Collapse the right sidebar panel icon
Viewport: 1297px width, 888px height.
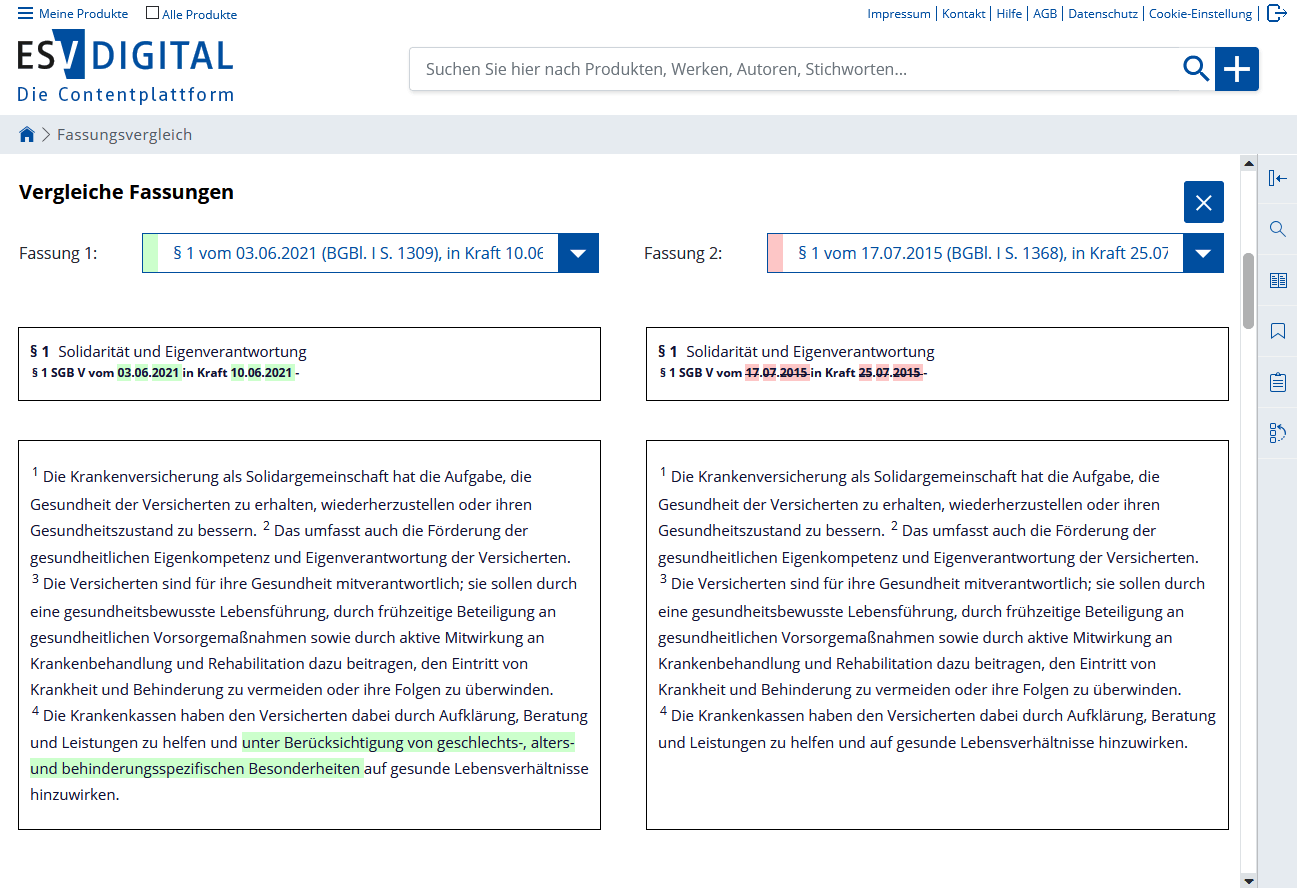(1277, 178)
